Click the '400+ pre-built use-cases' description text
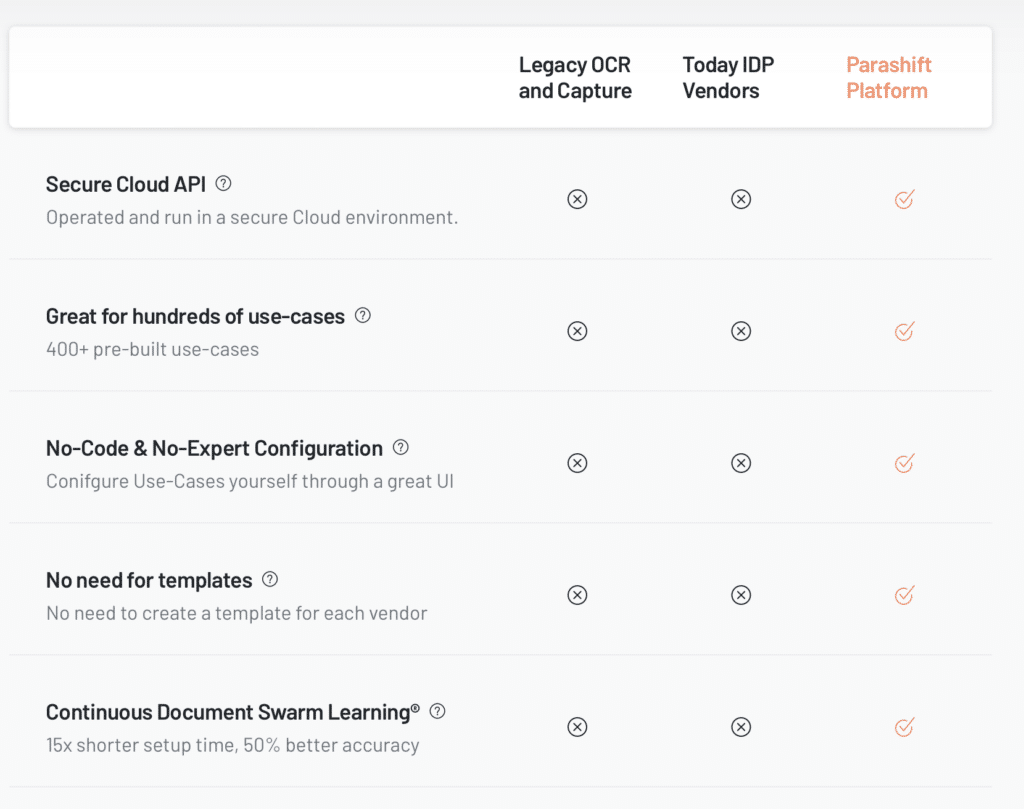 coord(152,349)
